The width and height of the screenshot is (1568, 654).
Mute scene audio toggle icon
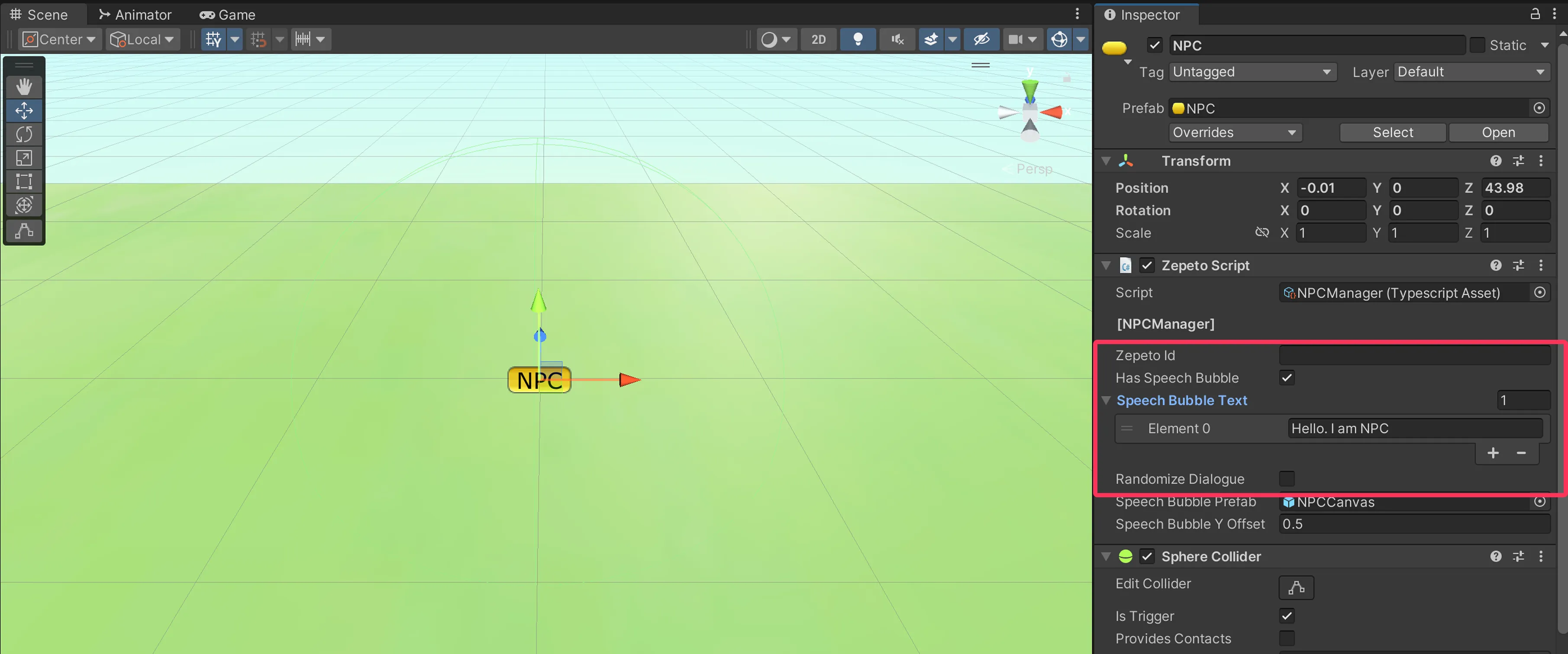897,39
